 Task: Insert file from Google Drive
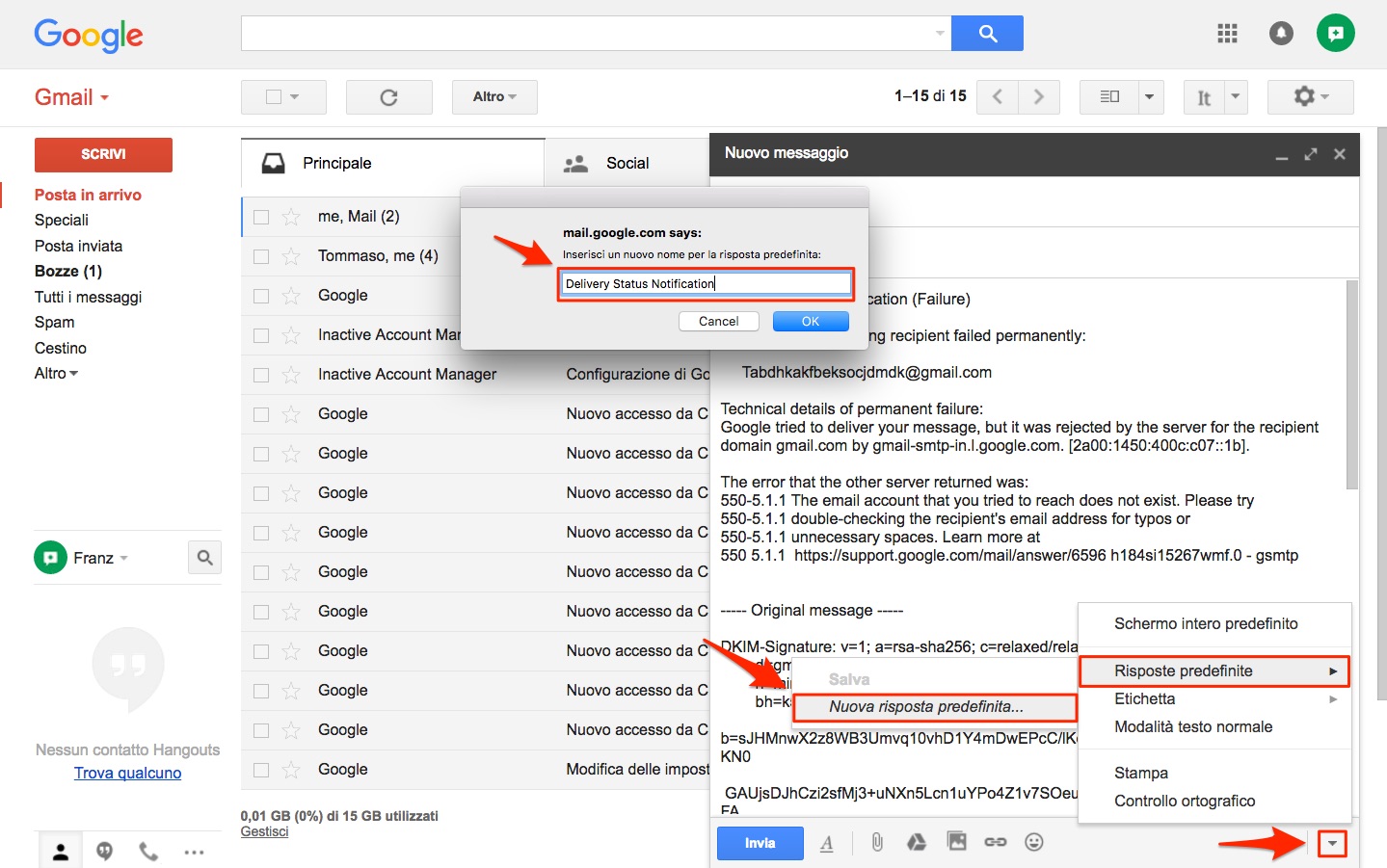pyautogui.click(x=917, y=843)
